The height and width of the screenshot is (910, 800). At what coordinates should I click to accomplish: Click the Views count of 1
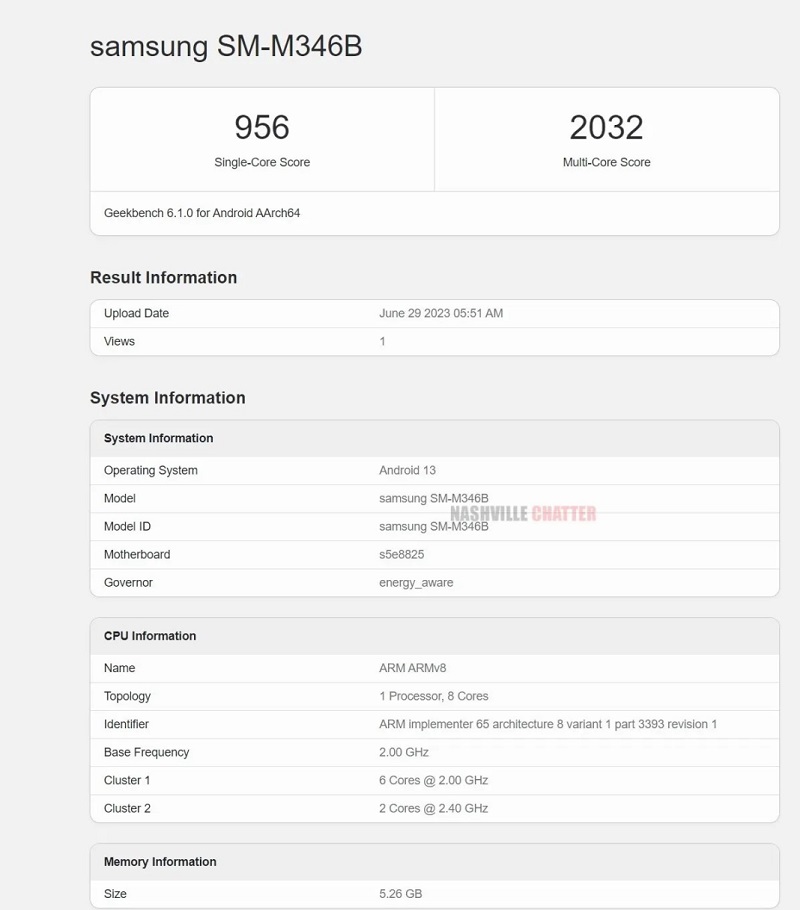tap(382, 341)
